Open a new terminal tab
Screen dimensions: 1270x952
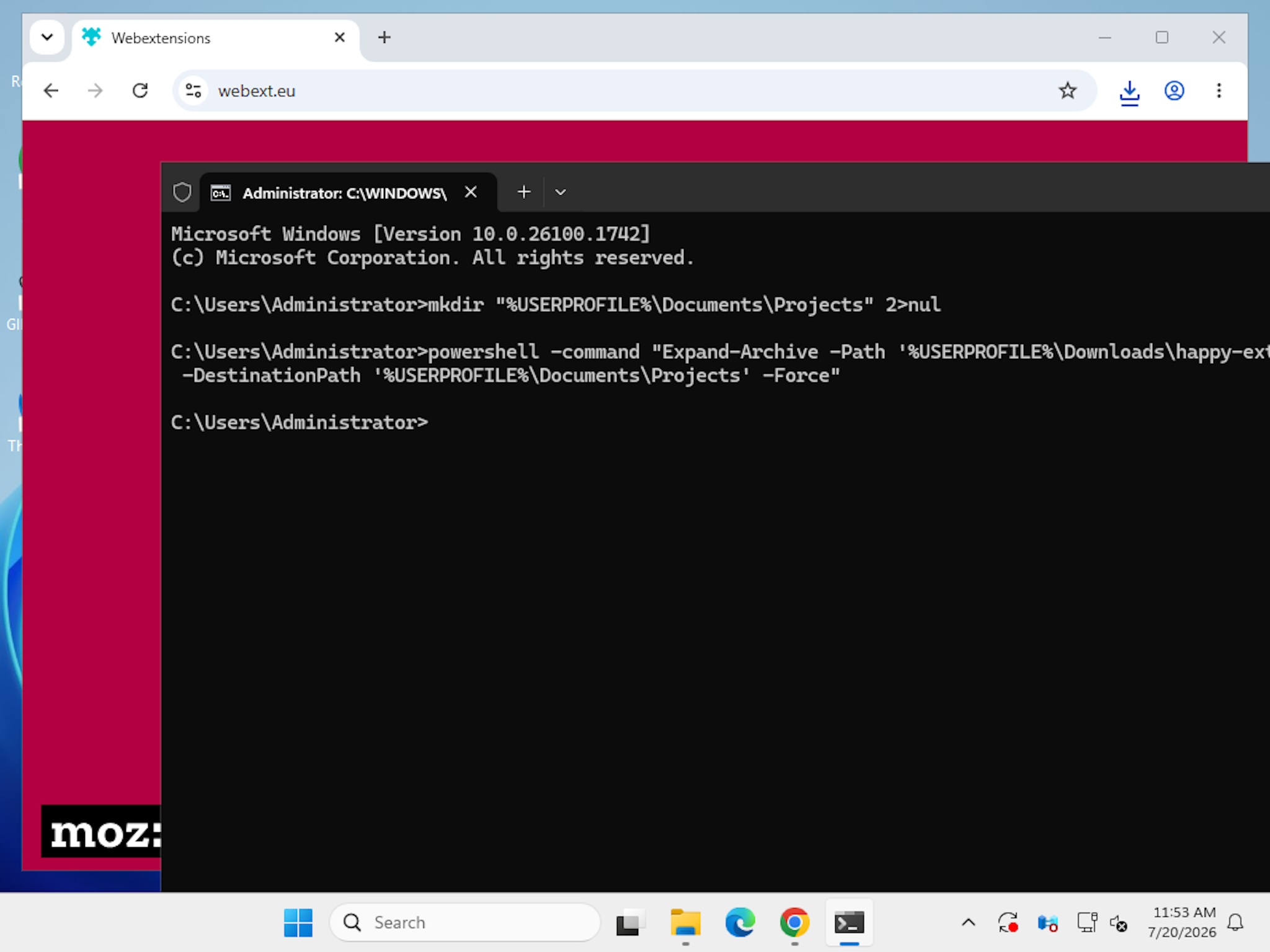click(x=524, y=192)
